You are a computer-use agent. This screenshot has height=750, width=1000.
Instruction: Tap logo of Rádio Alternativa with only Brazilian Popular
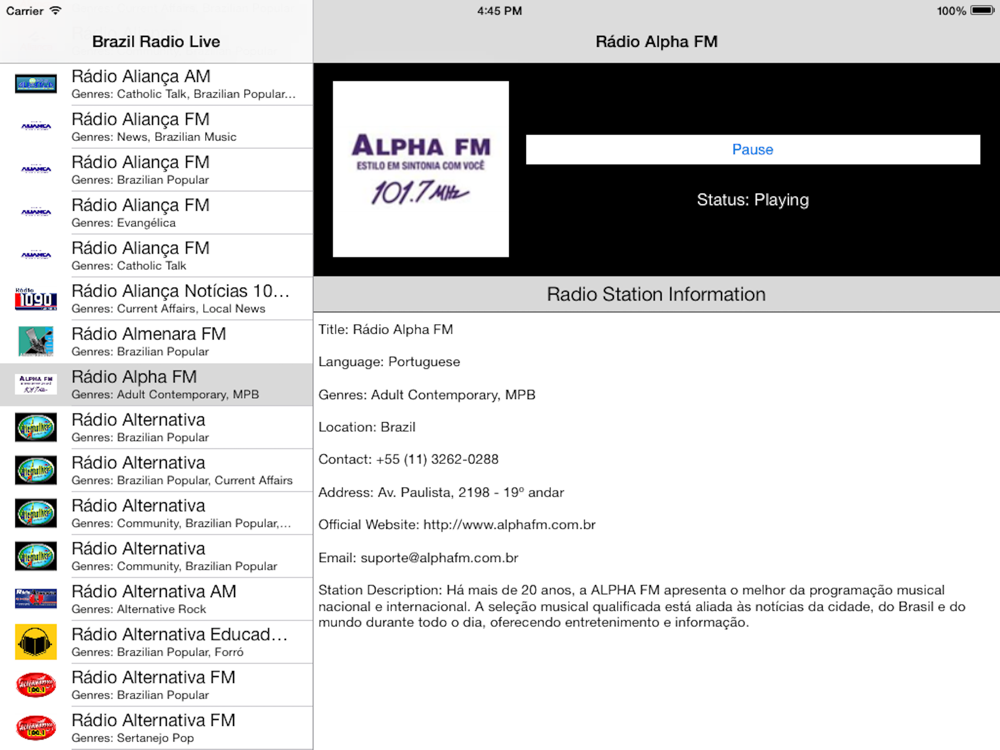[36, 427]
